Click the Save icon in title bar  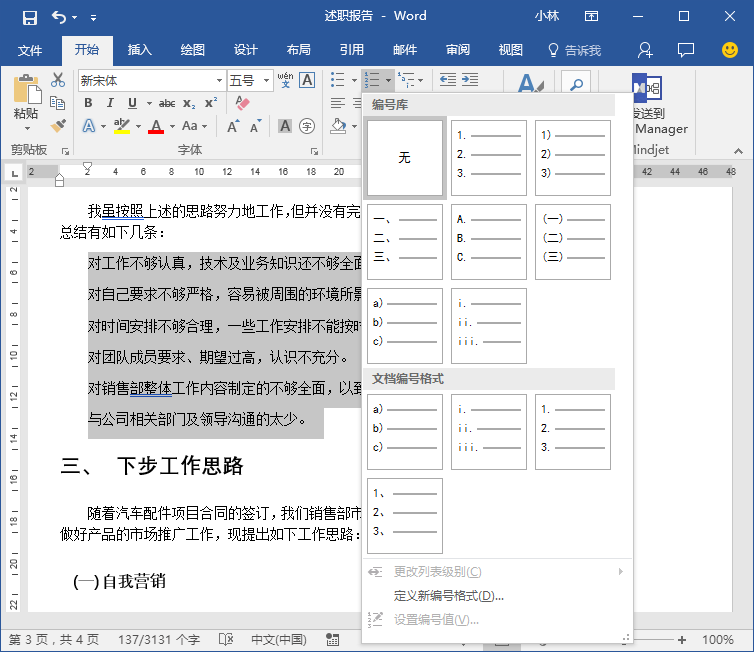click(x=30, y=18)
